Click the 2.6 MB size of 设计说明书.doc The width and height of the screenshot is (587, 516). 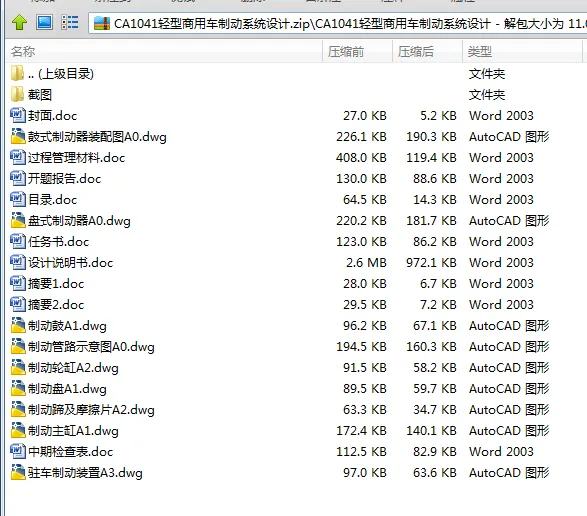(x=366, y=262)
